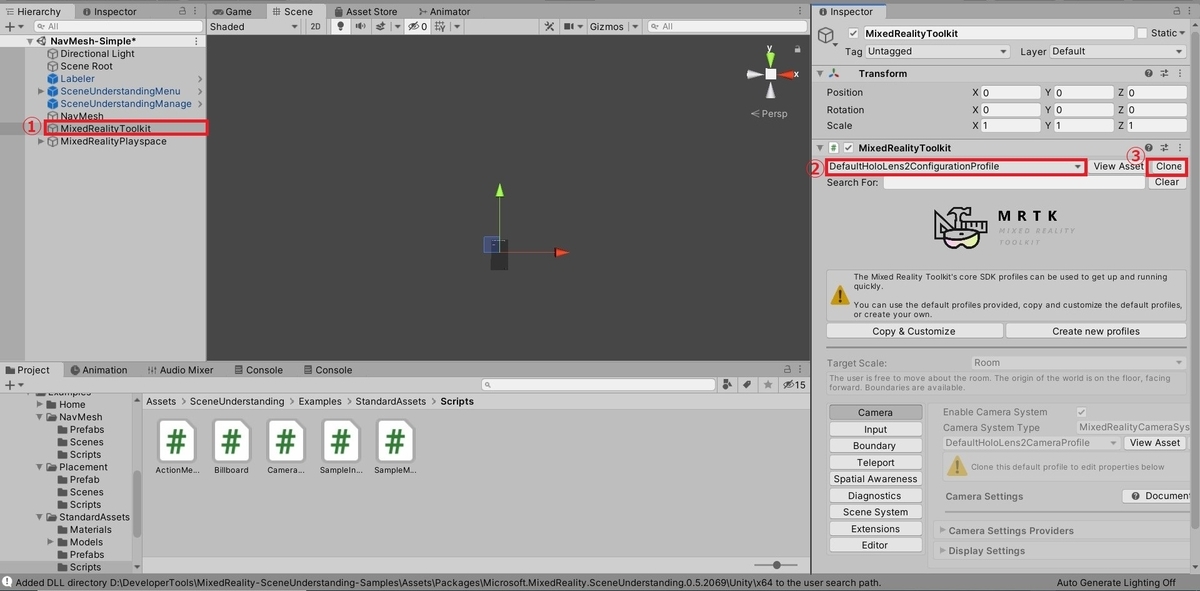Toggle GameObject active checkbox beside name
The width and height of the screenshot is (1200, 591).
853,33
